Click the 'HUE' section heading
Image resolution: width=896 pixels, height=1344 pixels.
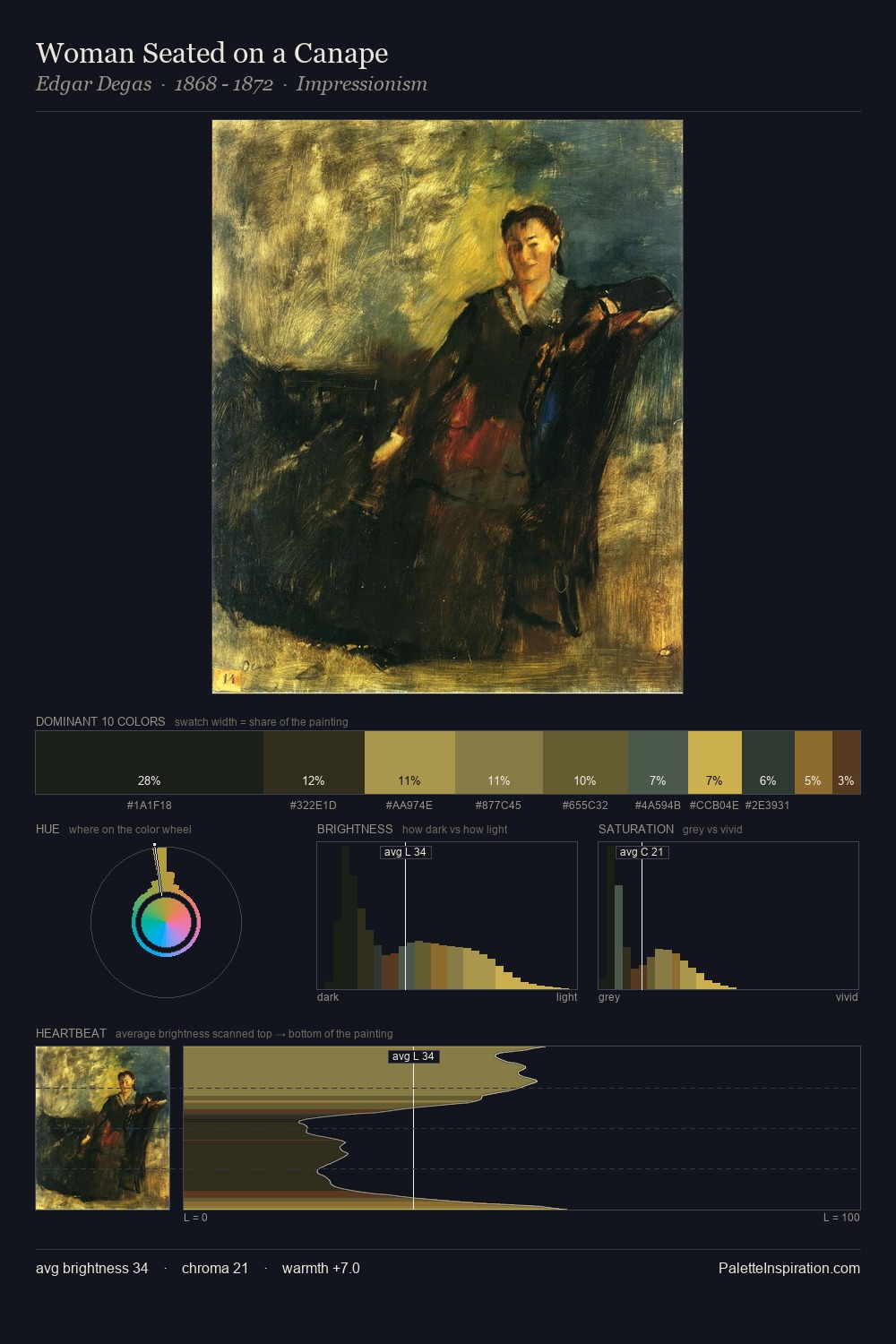(47, 829)
